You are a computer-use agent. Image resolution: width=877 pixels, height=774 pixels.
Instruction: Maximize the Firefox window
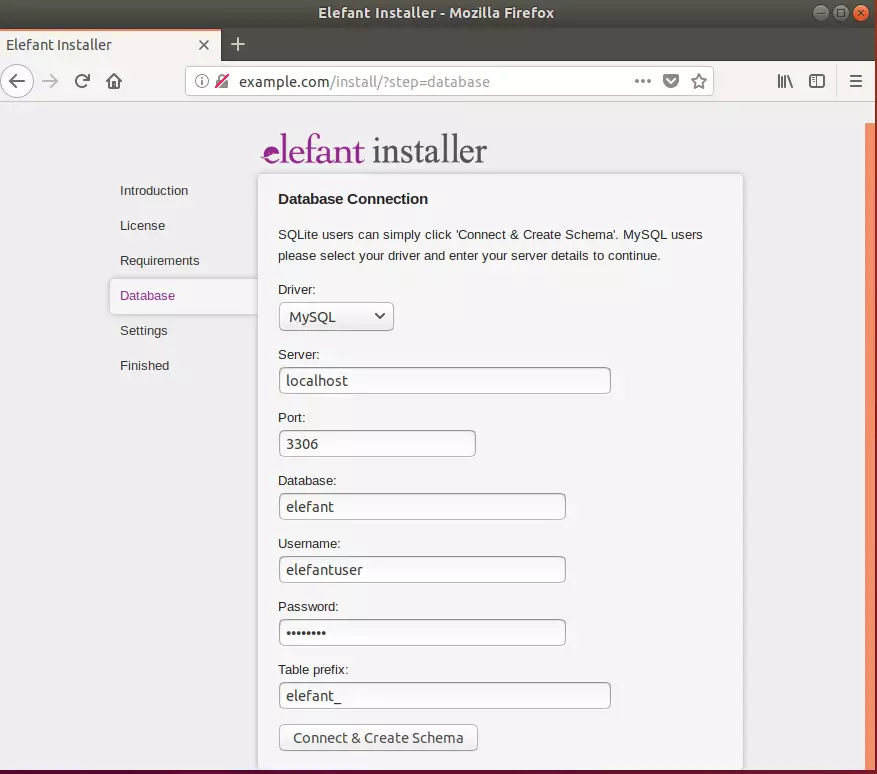tap(841, 12)
